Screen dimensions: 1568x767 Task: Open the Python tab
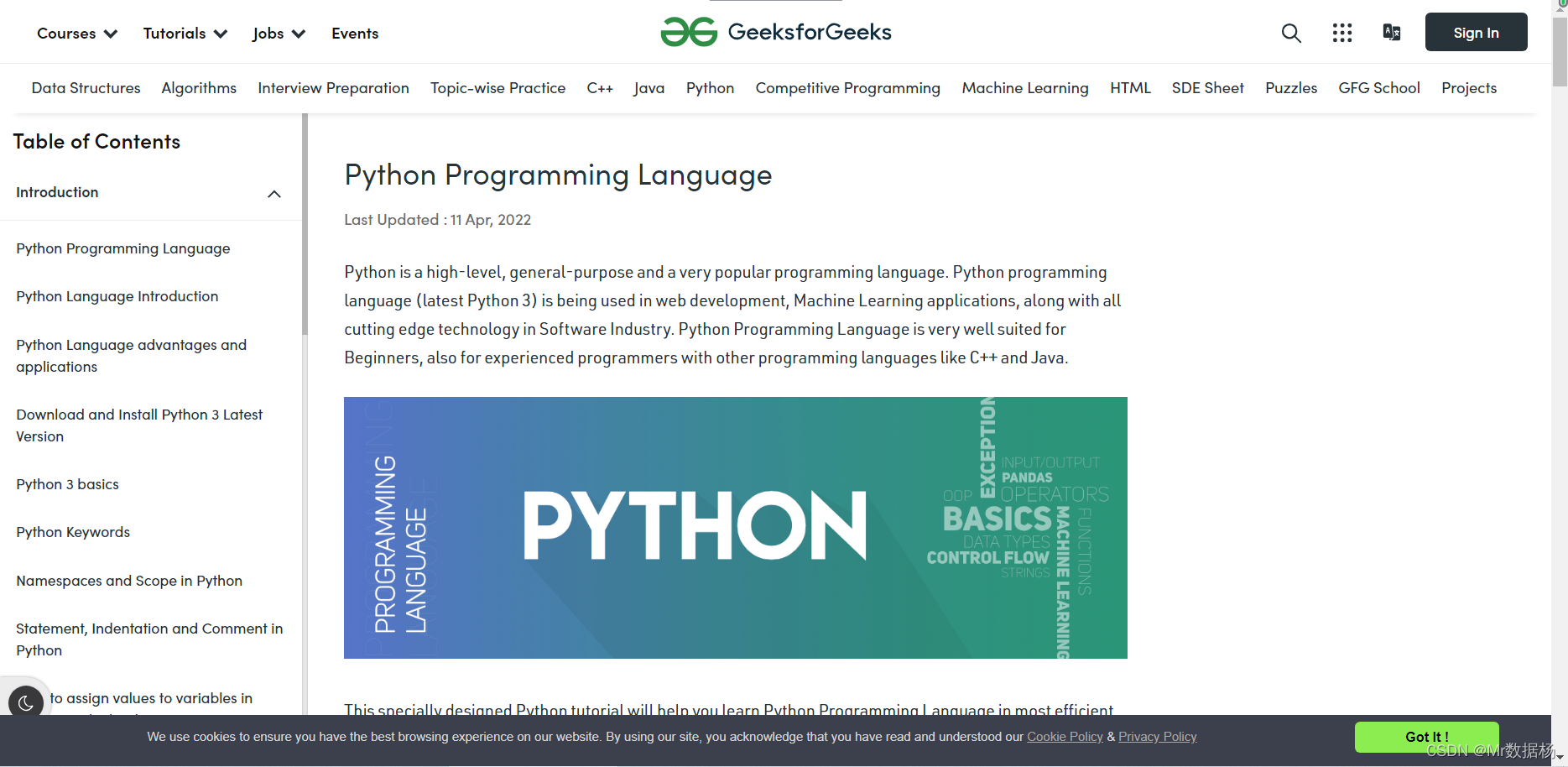pyautogui.click(x=710, y=88)
